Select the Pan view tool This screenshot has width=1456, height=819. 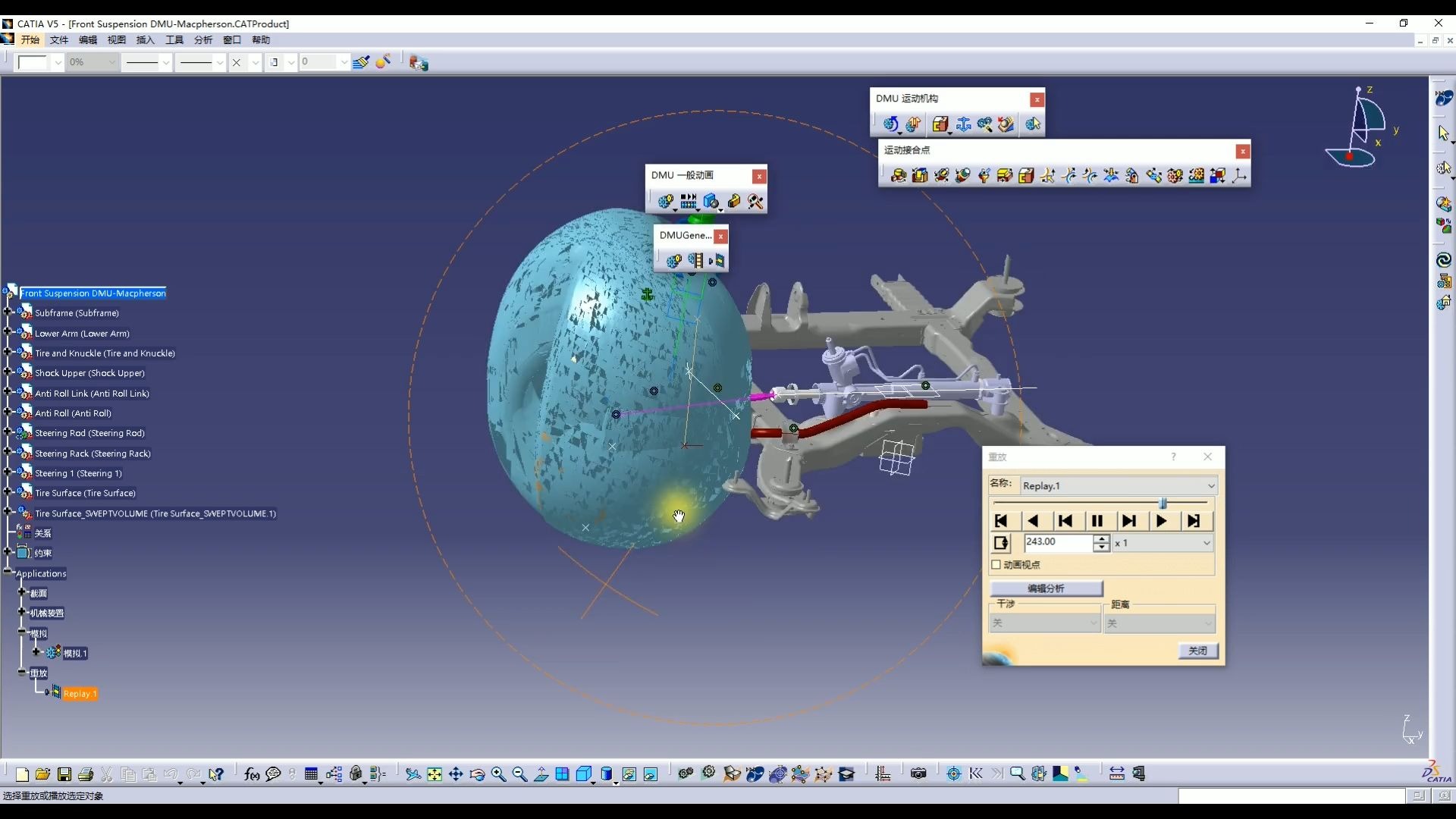[456, 774]
